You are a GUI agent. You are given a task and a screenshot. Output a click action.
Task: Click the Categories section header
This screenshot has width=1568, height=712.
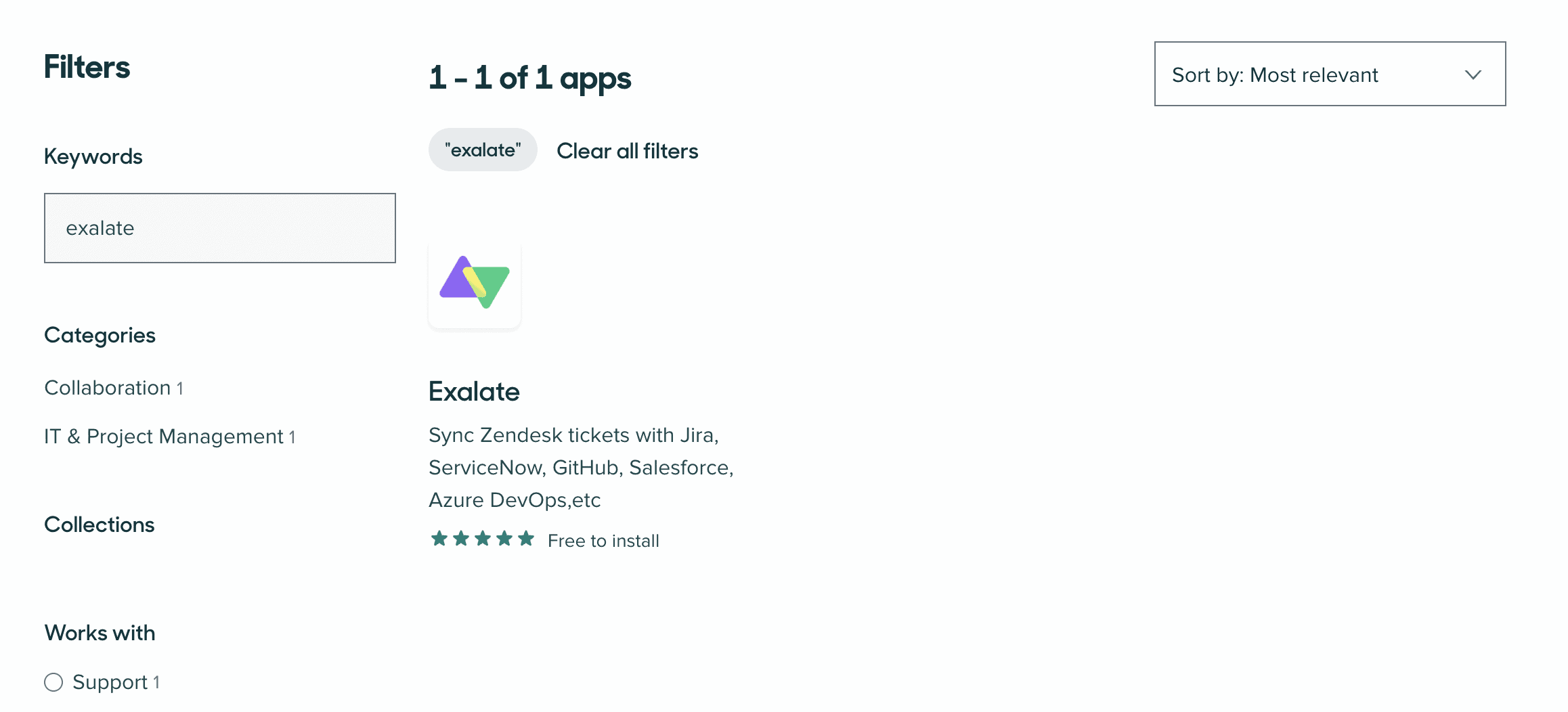[x=100, y=334]
